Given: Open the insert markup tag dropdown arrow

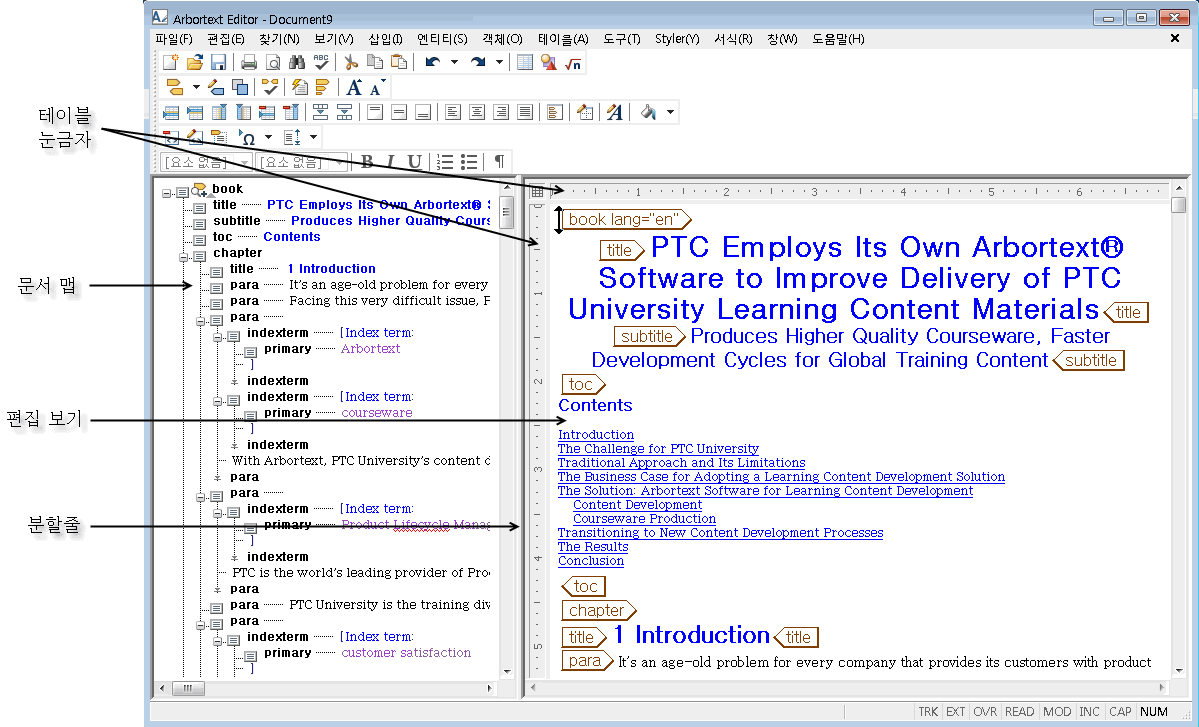Looking at the screenshot, I should [196, 87].
